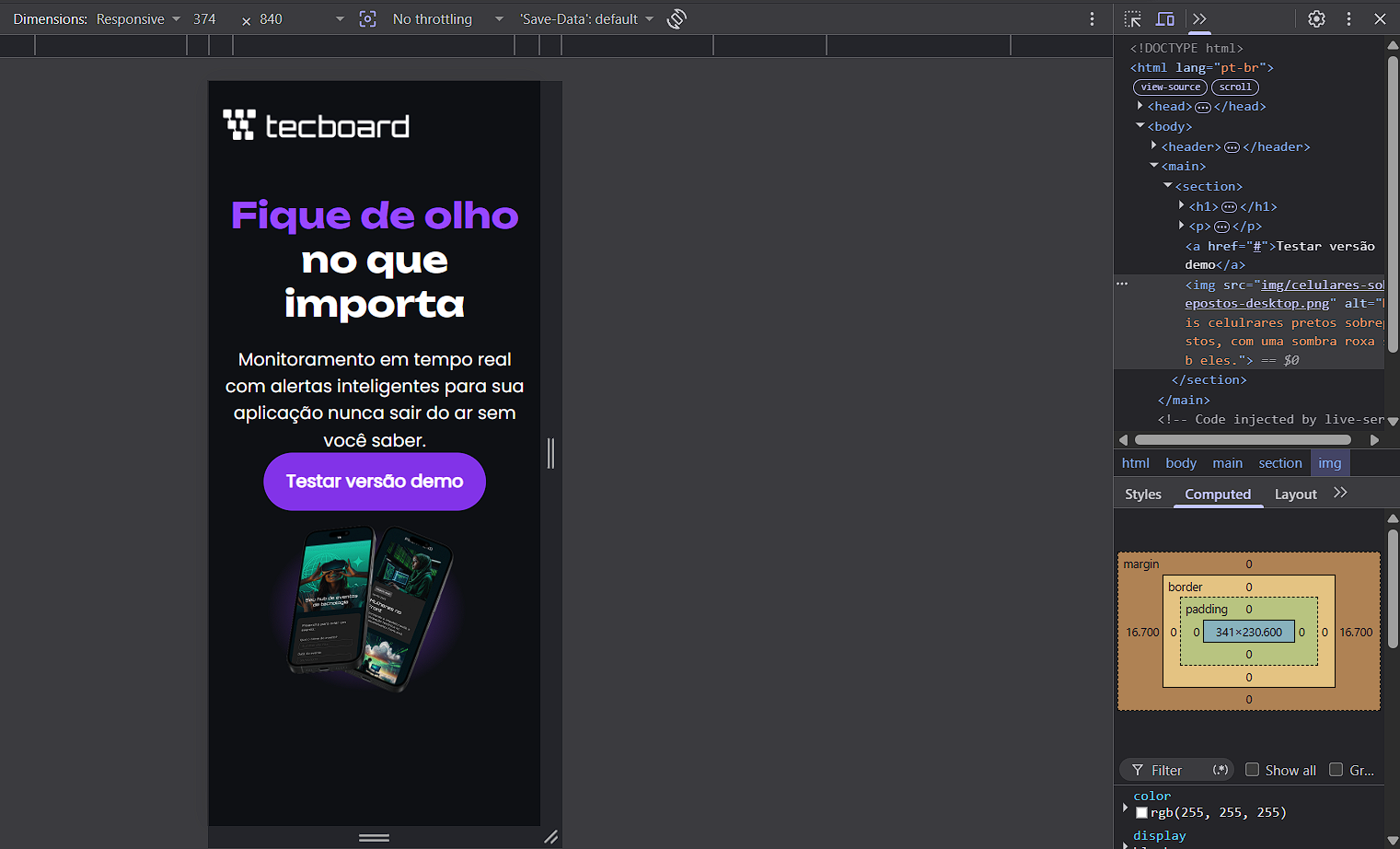
Task: Click the white color swatch rgb(255, 255, 255)
Action: [1141, 812]
